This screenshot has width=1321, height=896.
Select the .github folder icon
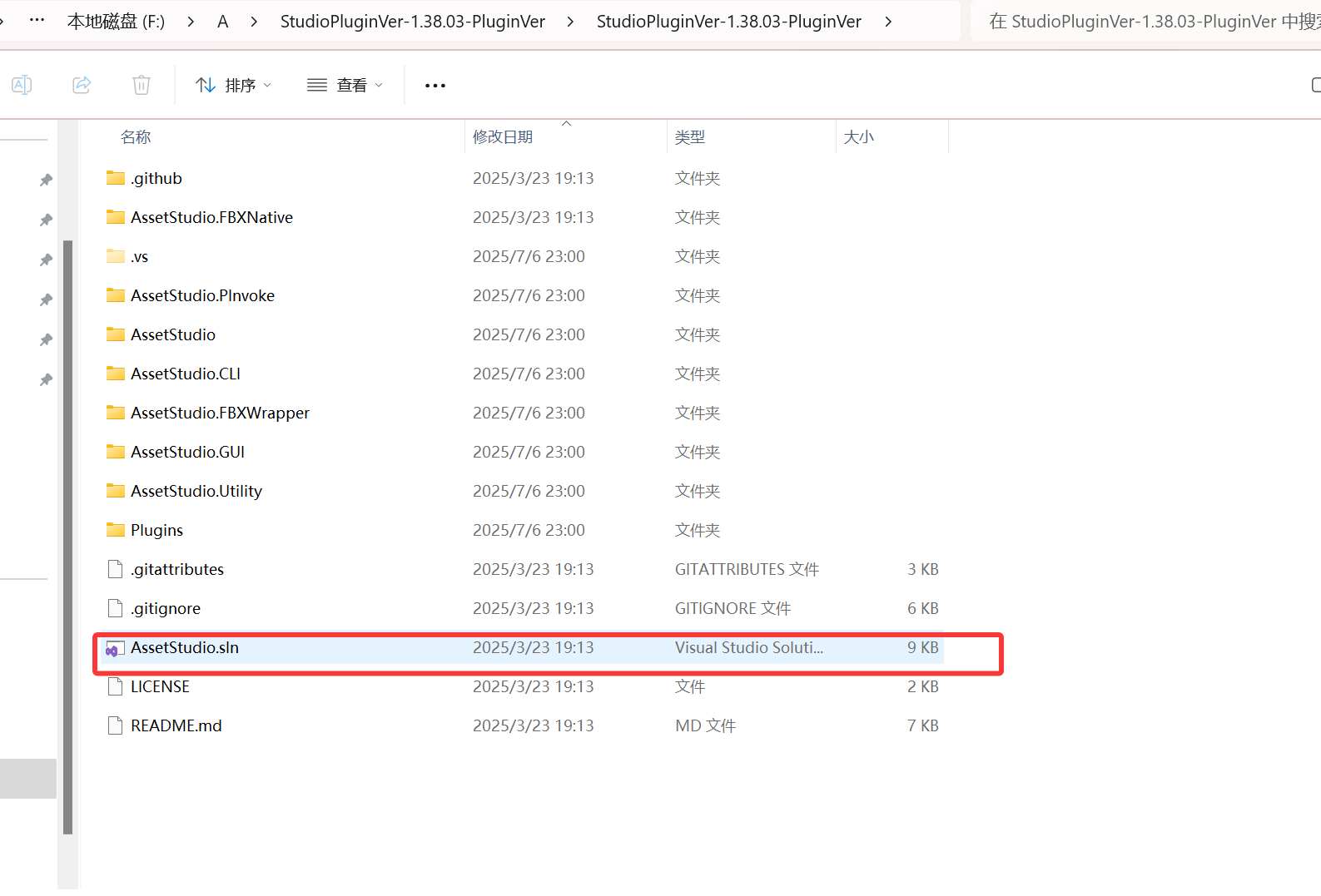pos(116,178)
